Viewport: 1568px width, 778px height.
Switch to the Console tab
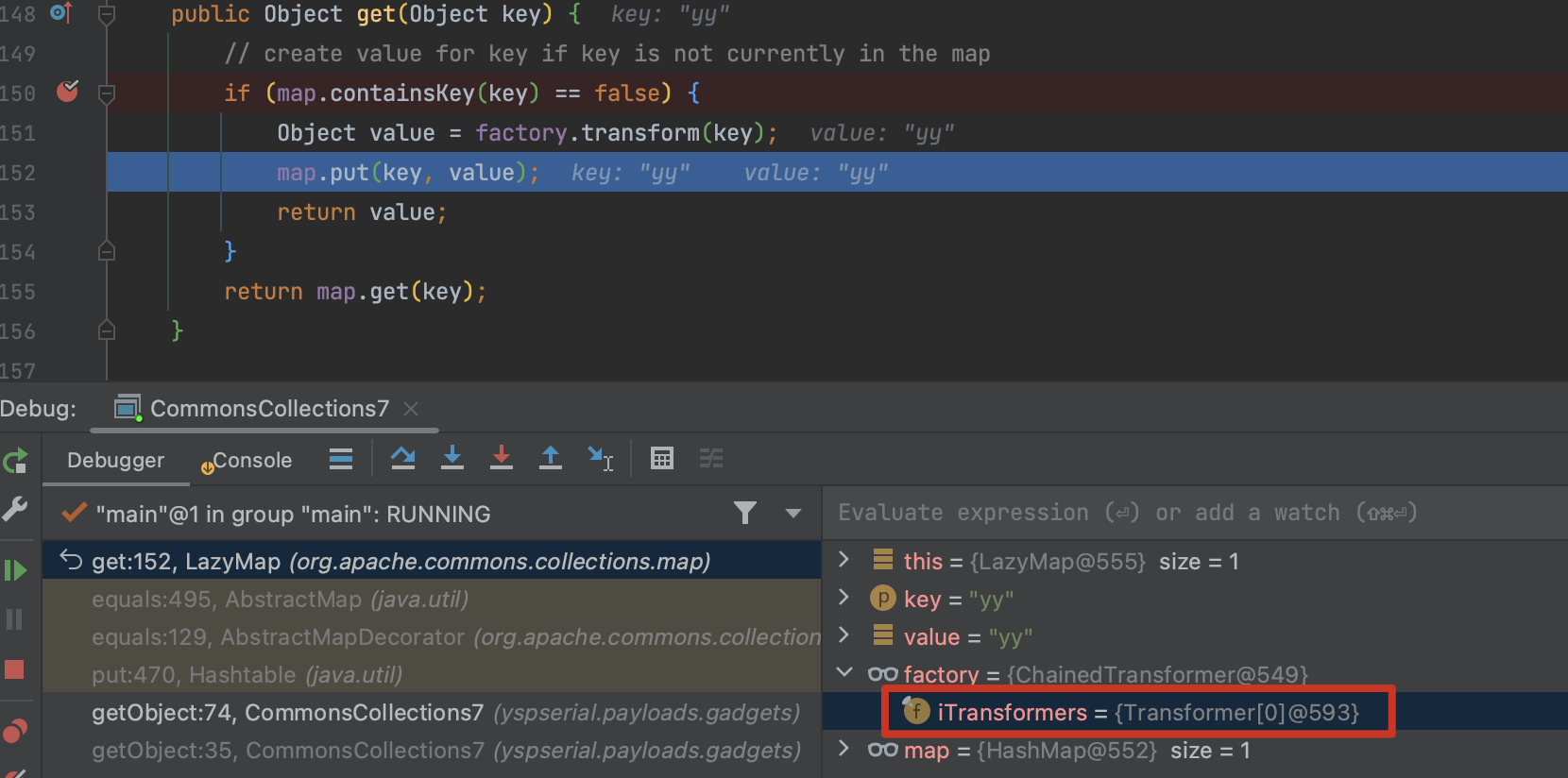point(247,460)
